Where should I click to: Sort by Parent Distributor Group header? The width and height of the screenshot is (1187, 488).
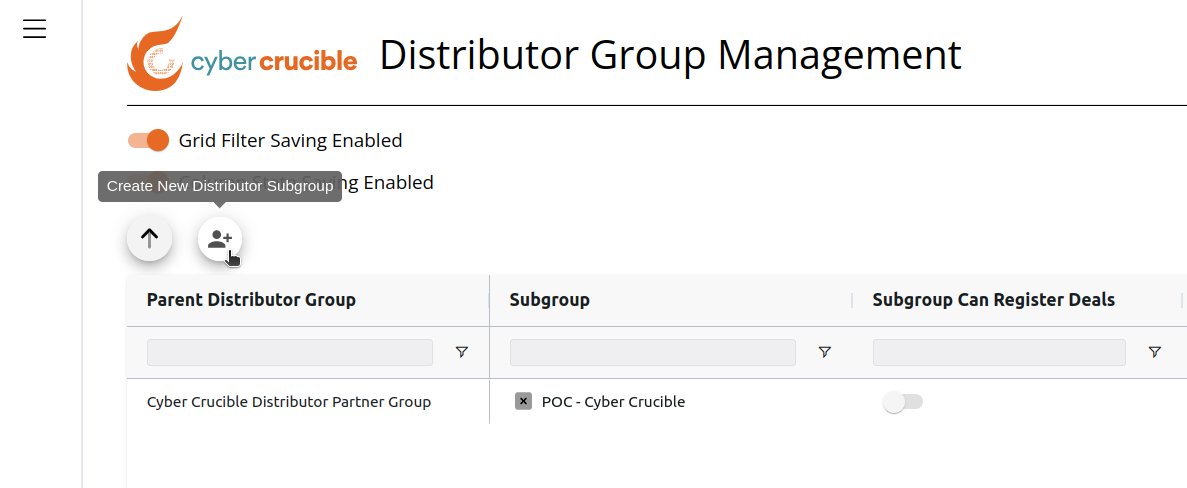[251, 300]
